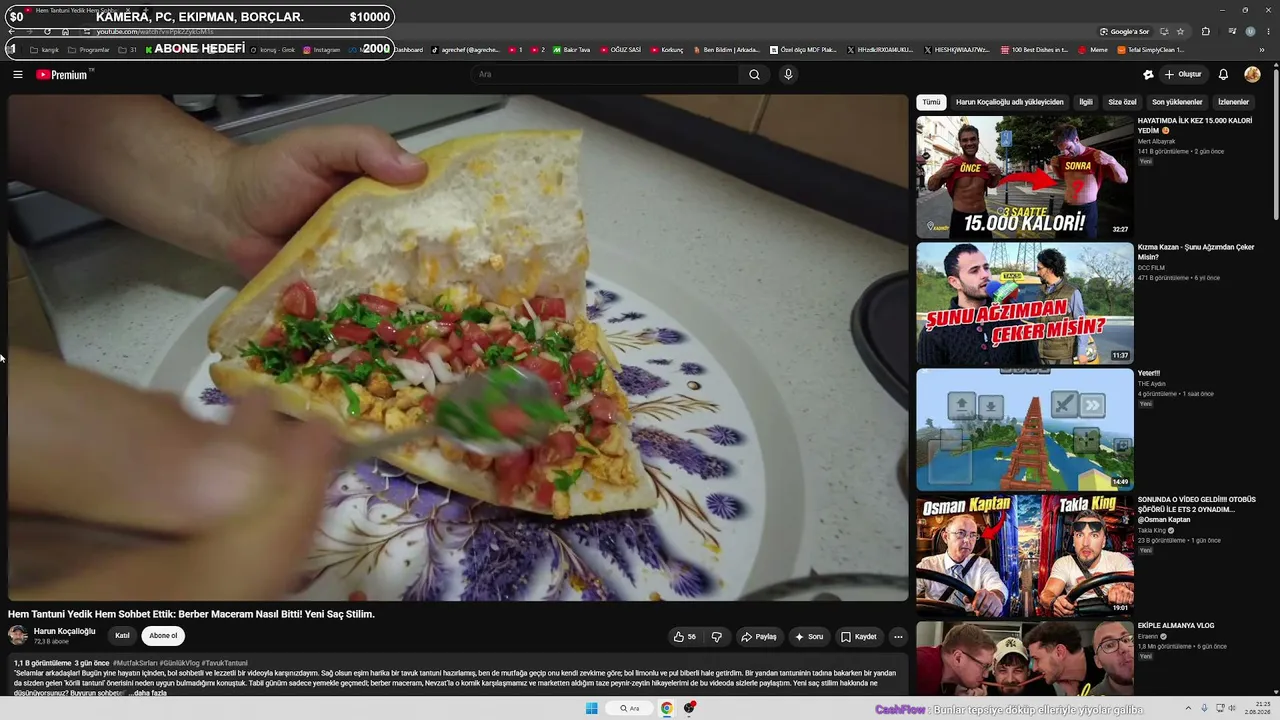The width and height of the screenshot is (1280, 720).
Task: Open the Chrome three-dot menu
Action: 1268,31
